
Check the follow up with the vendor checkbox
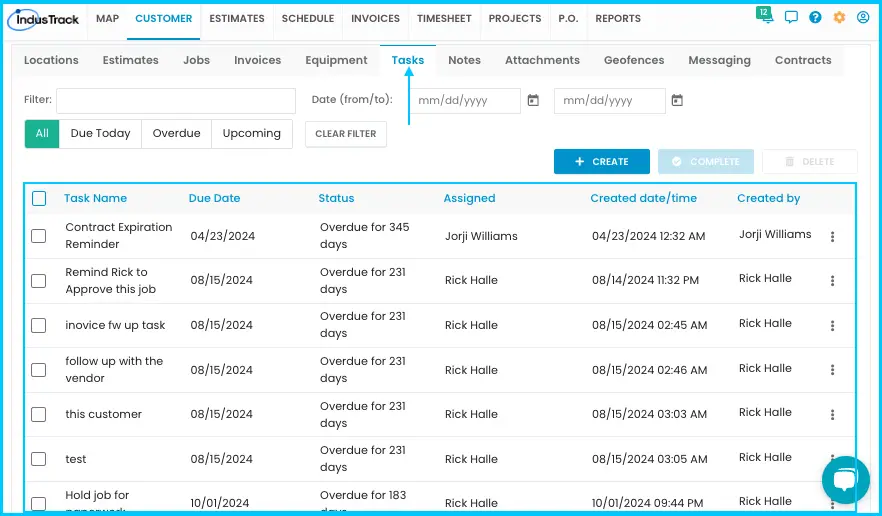pos(38,370)
